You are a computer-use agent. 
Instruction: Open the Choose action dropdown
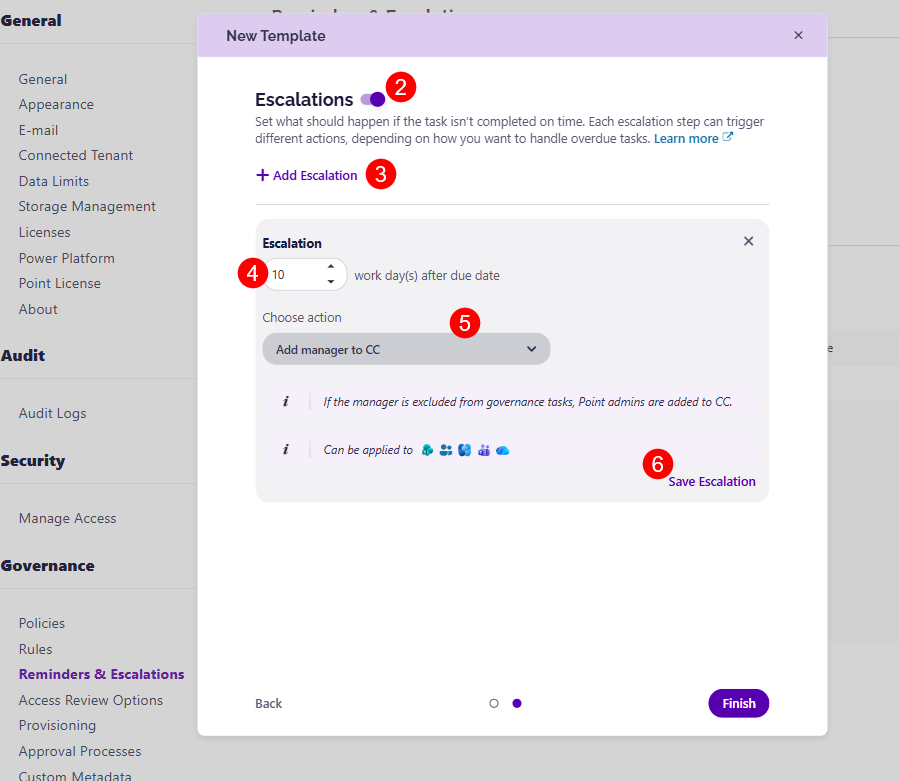point(406,349)
